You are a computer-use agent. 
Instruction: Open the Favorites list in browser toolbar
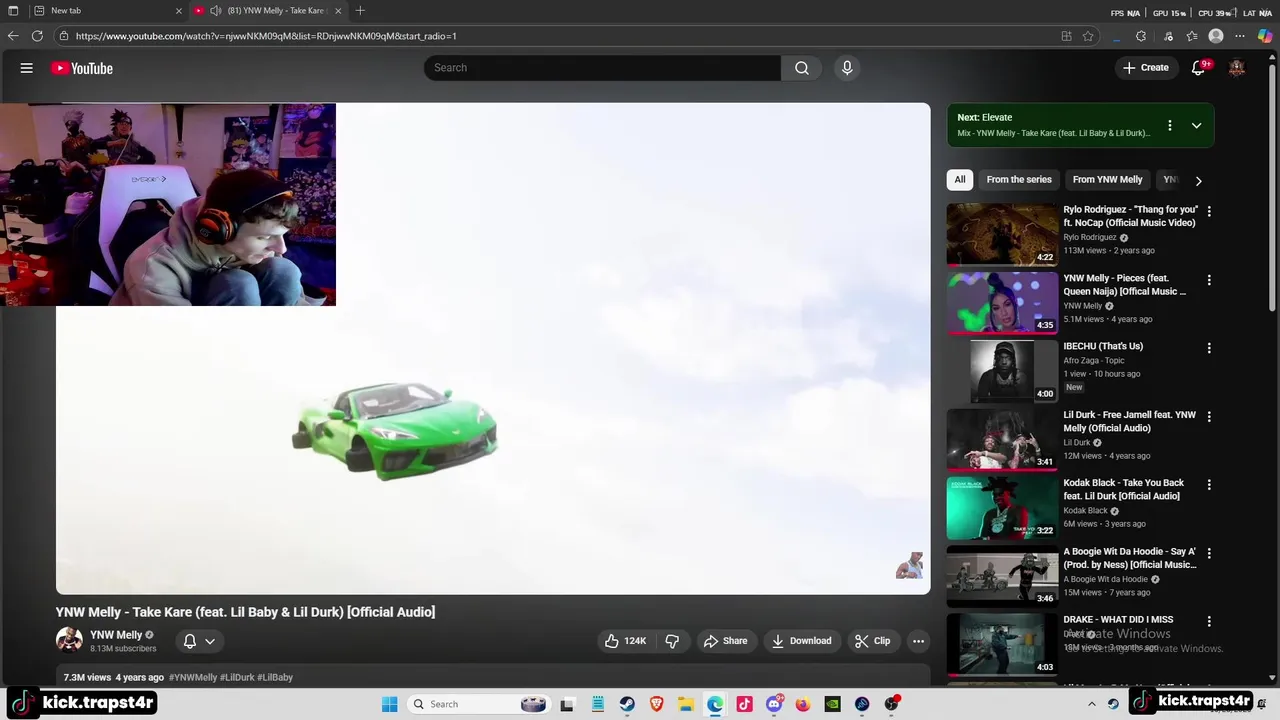pos(1192,36)
